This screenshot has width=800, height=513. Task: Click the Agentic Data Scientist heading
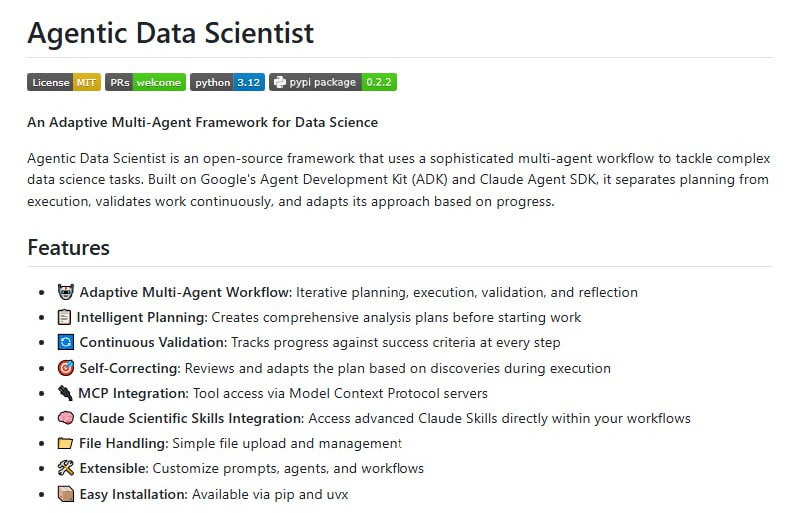pos(170,33)
